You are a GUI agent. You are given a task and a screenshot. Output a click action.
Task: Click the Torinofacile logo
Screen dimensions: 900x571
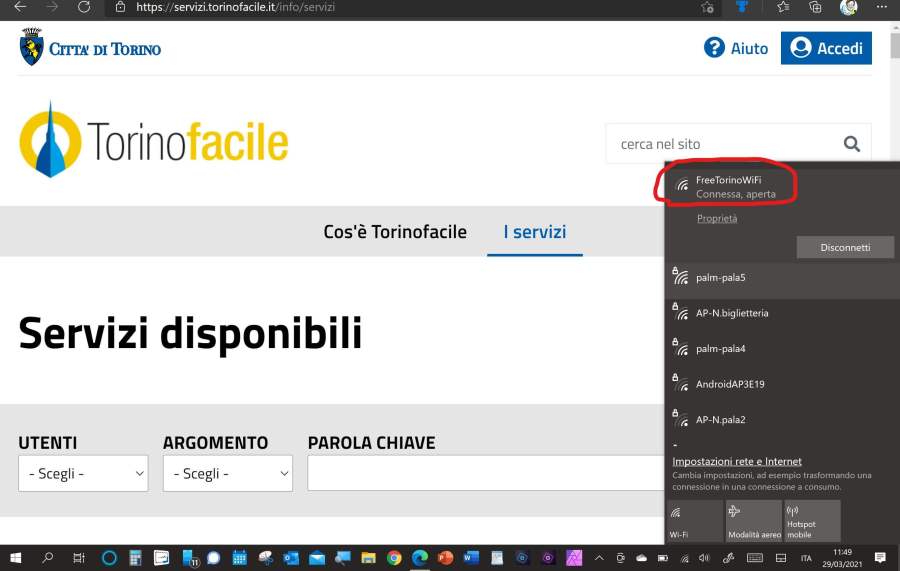coord(154,141)
